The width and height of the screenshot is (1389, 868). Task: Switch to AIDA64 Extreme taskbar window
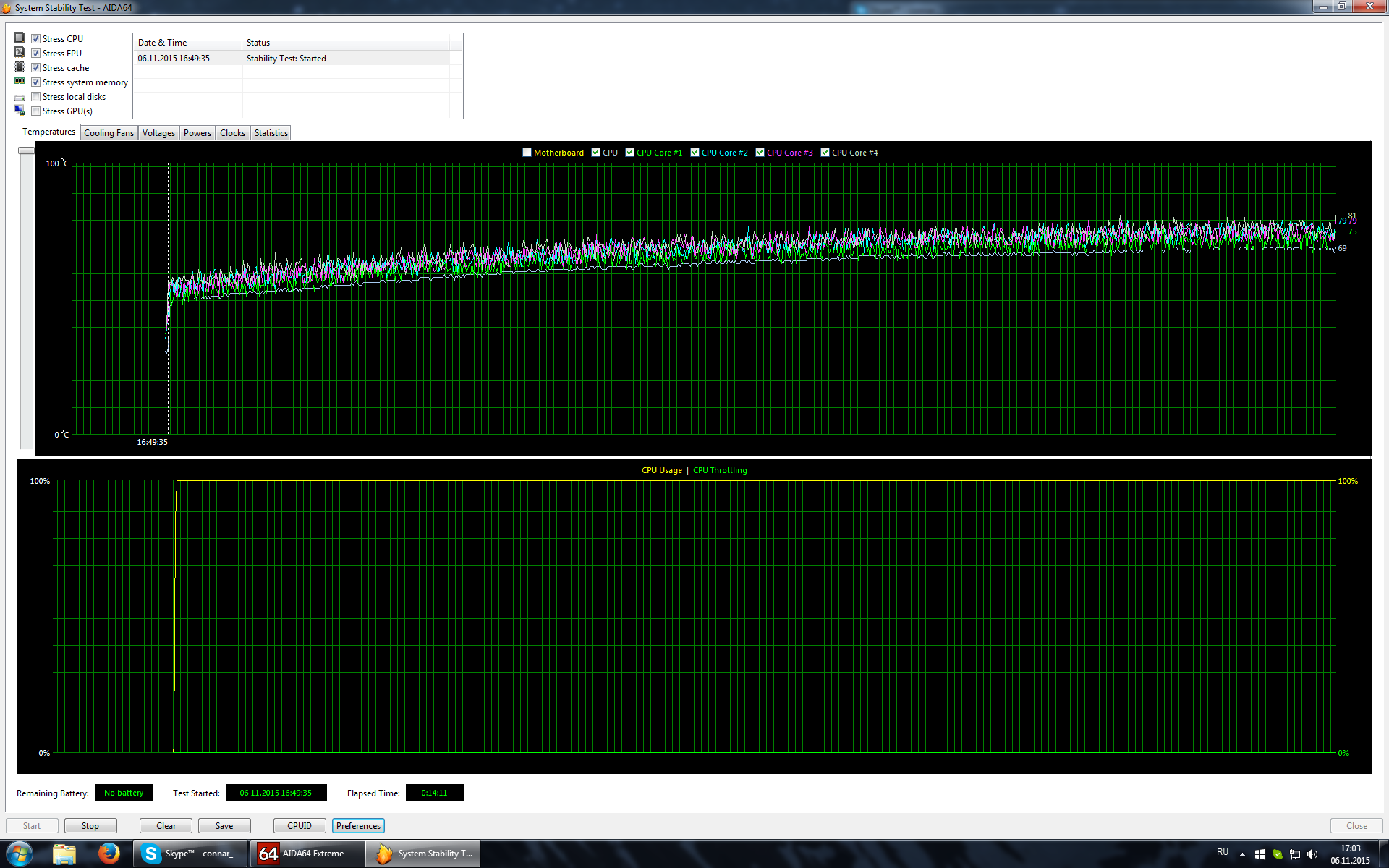(307, 854)
